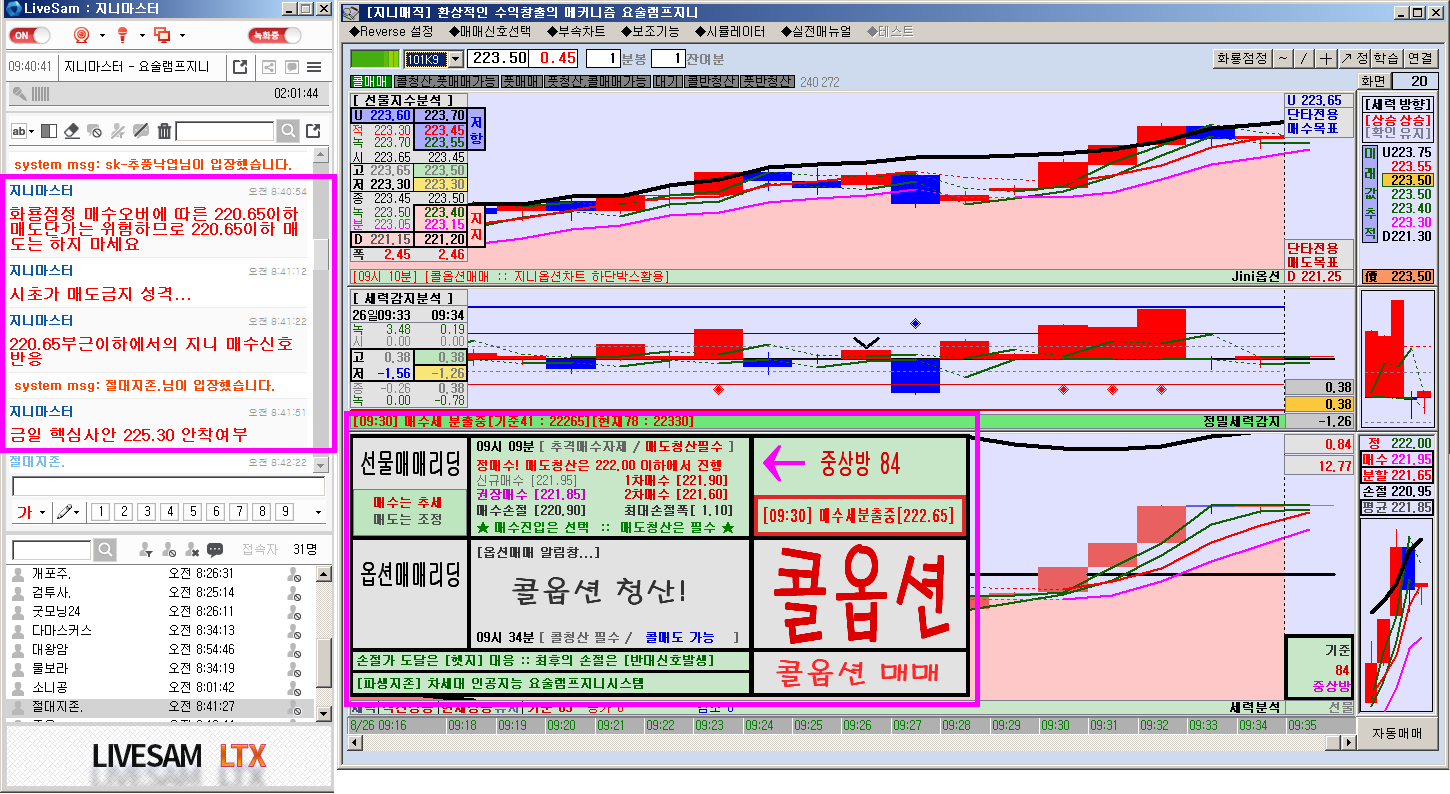The width and height of the screenshot is (1450, 794).
Task: Click the / line drawing tool
Action: pyautogui.click(x=1304, y=58)
